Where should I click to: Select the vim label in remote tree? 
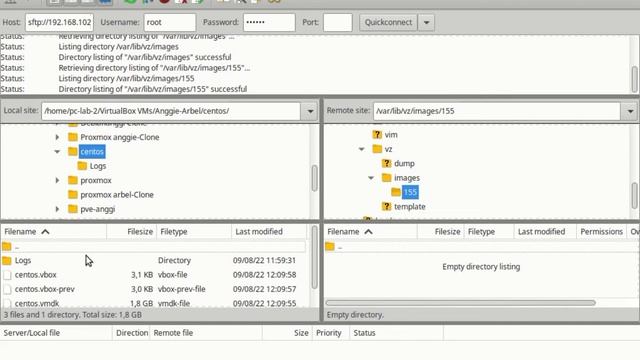tap(391, 135)
